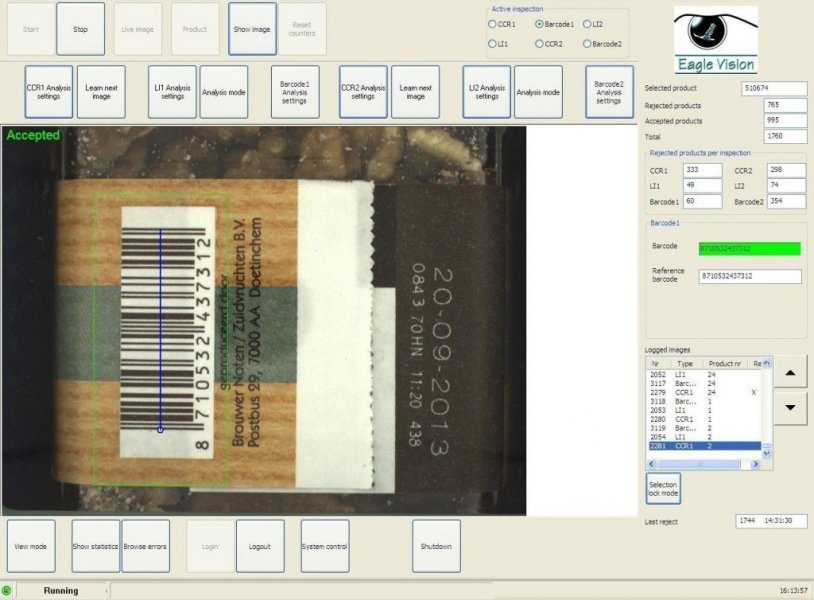Click the LI2 rejected count field

(786, 185)
